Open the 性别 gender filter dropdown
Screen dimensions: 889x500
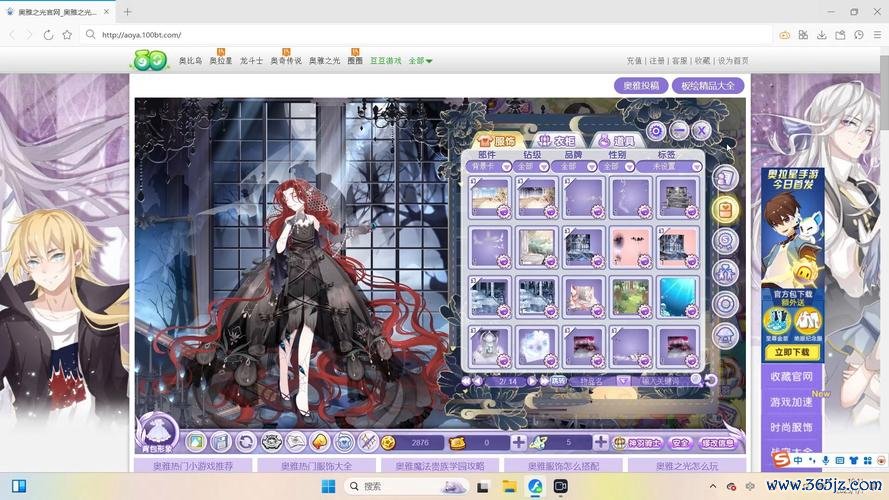pos(616,167)
